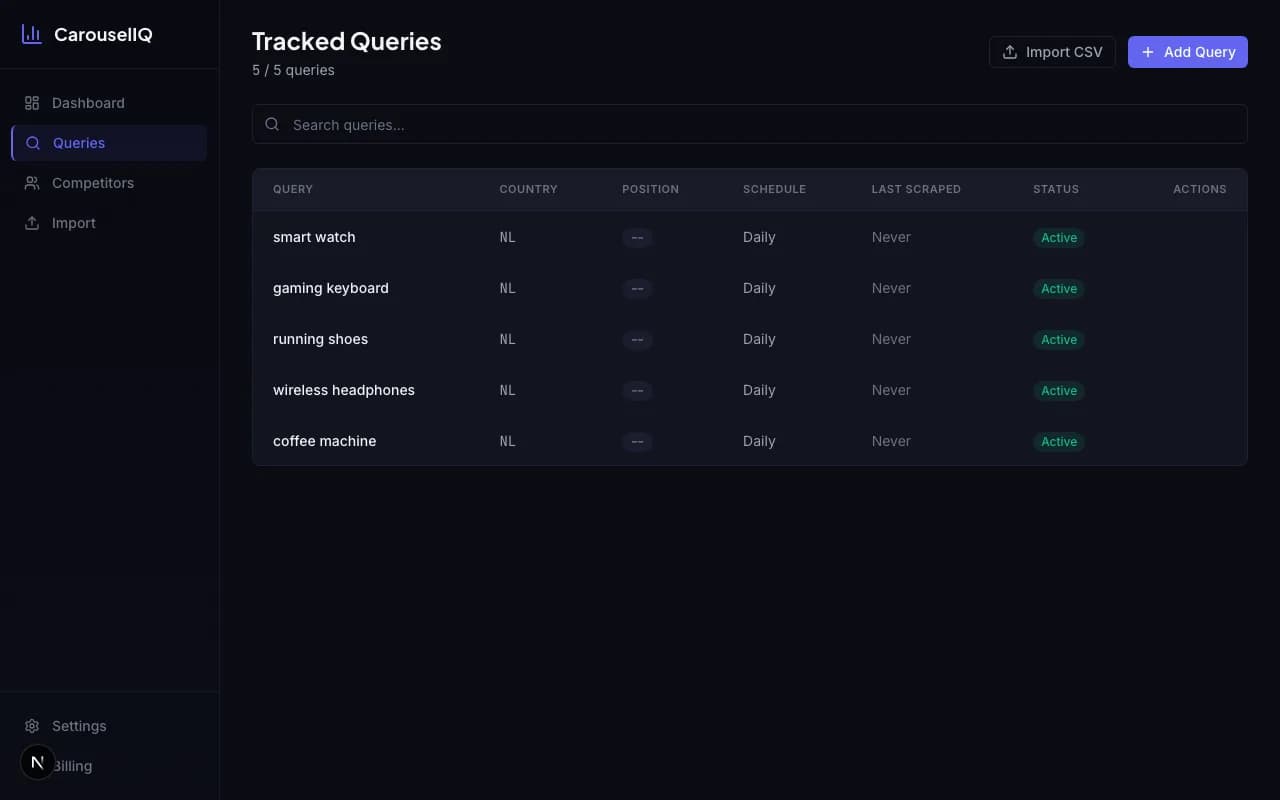Navigate to the Competitors section

(93, 182)
